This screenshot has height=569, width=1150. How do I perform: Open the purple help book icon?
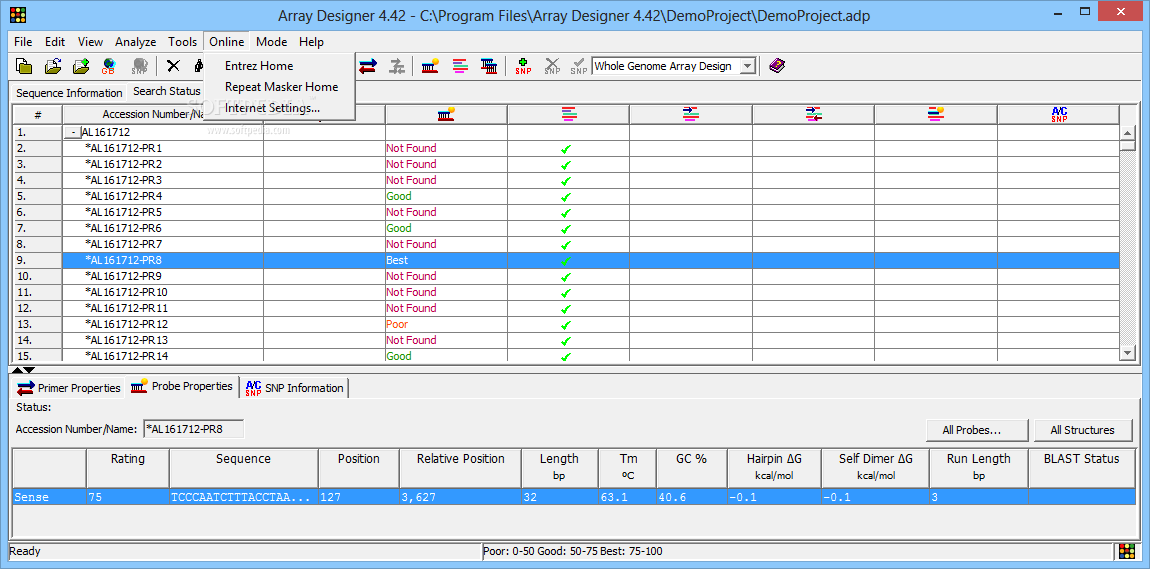777,66
